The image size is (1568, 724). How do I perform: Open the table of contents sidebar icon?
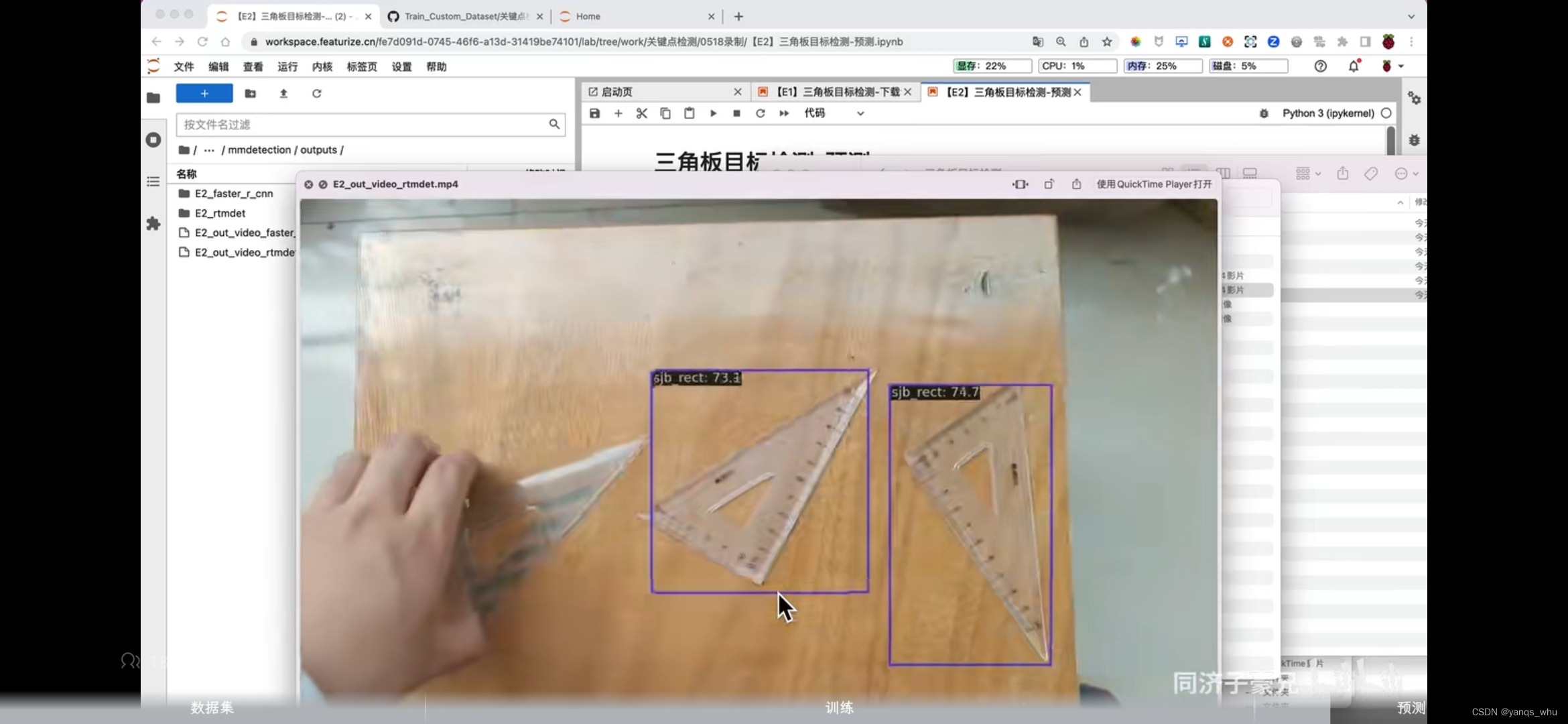153,182
